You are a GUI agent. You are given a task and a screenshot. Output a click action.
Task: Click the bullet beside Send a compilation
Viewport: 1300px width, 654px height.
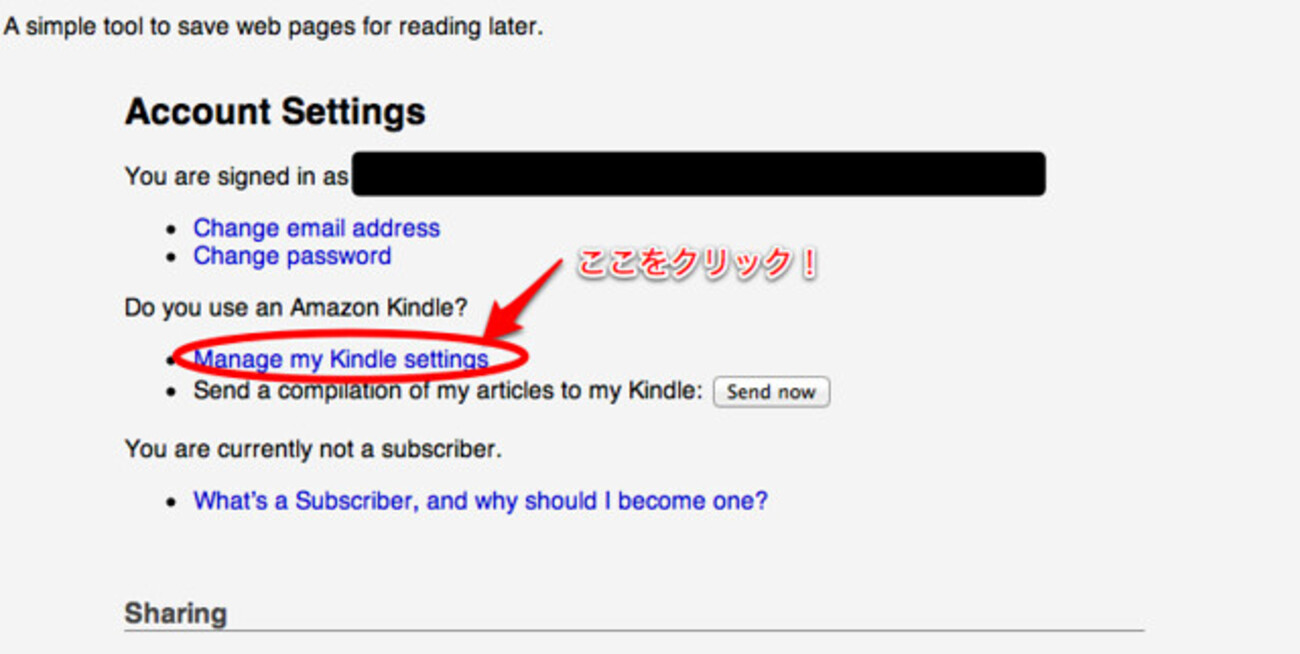click(x=173, y=392)
